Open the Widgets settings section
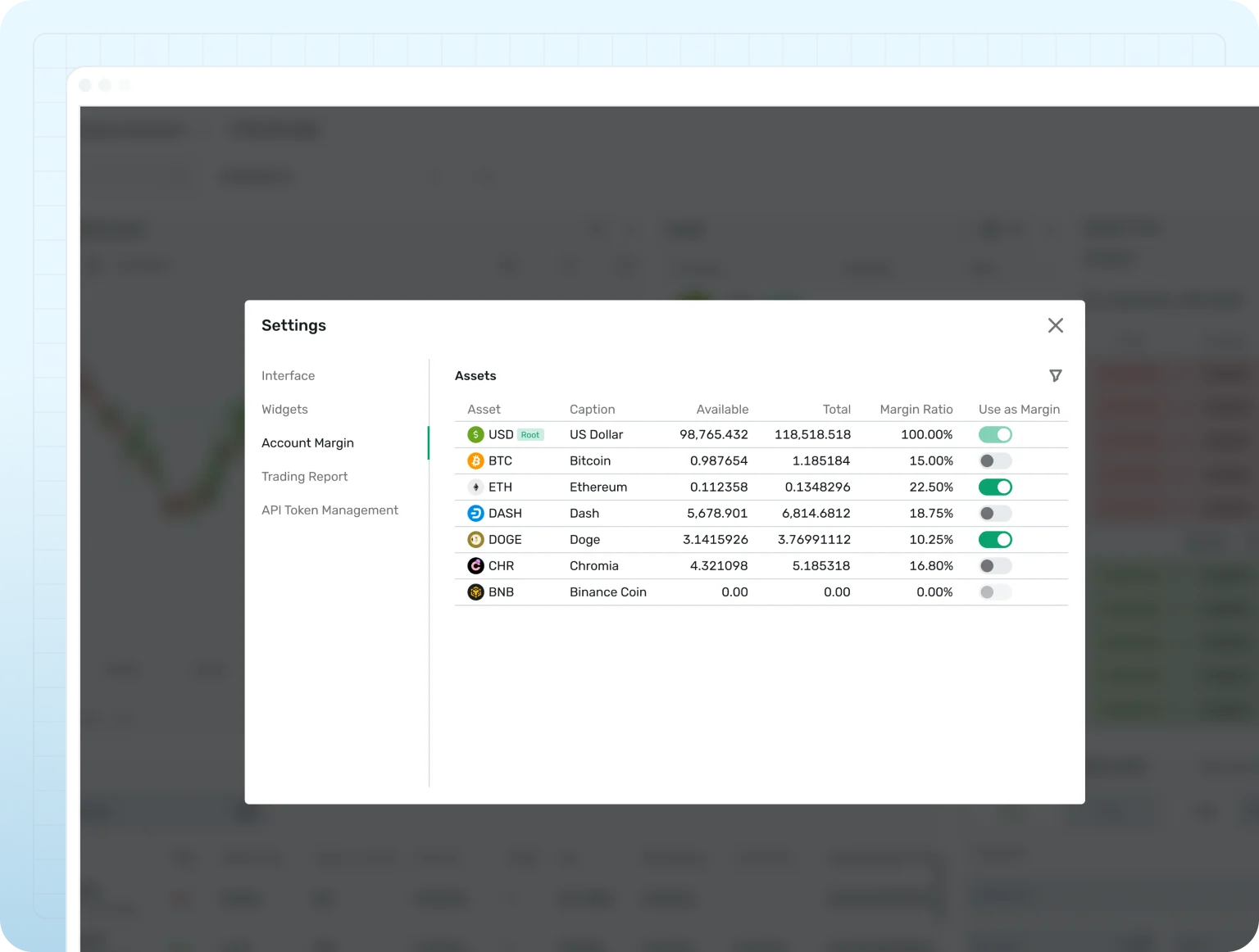 tap(284, 409)
